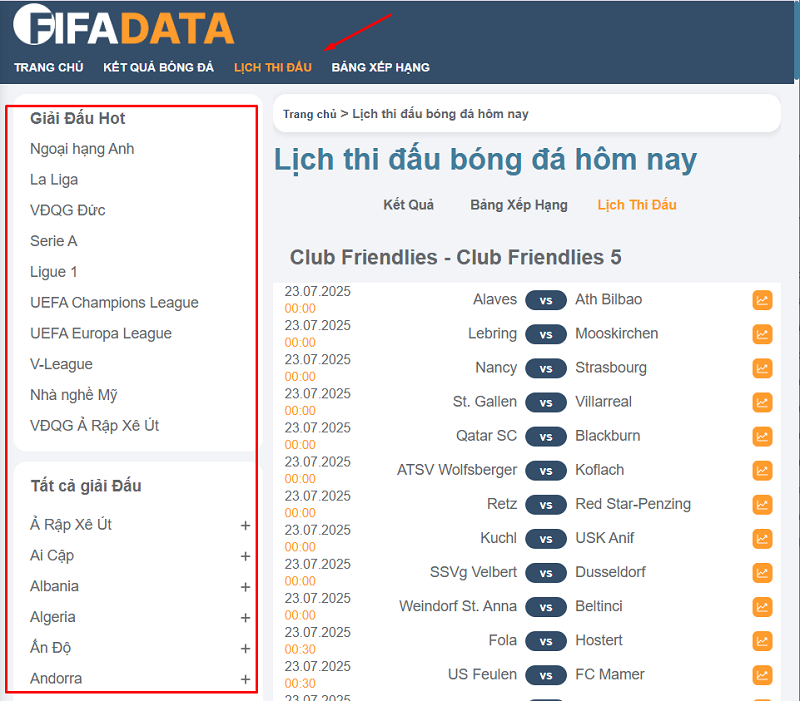The height and width of the screenshot is (701, 800).
Task: Switch to the Bảng Xếp Hạng tab
Action: (x=519, y=205)
